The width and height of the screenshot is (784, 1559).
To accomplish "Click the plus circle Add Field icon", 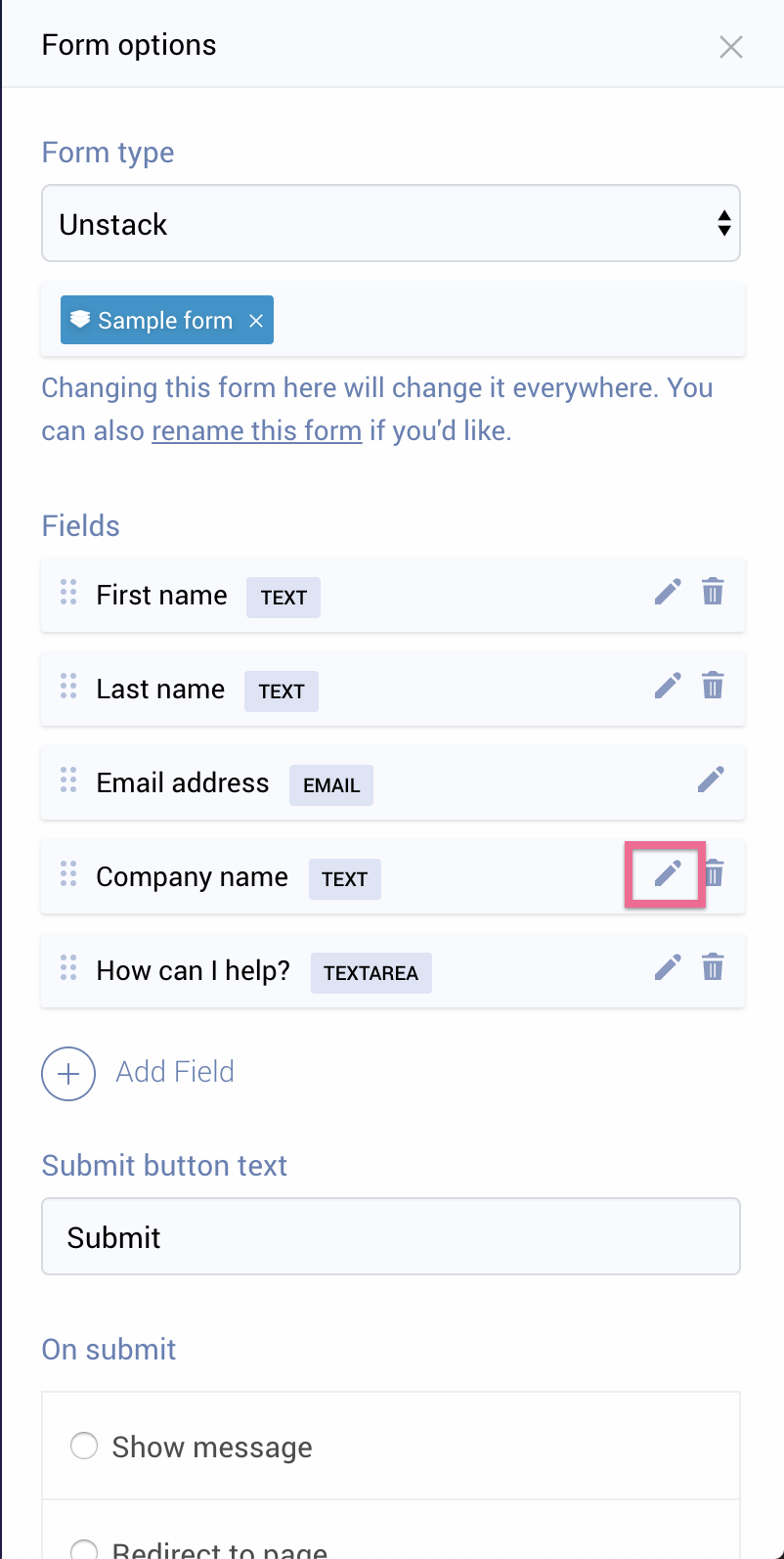I will [x=68, y=1073].
